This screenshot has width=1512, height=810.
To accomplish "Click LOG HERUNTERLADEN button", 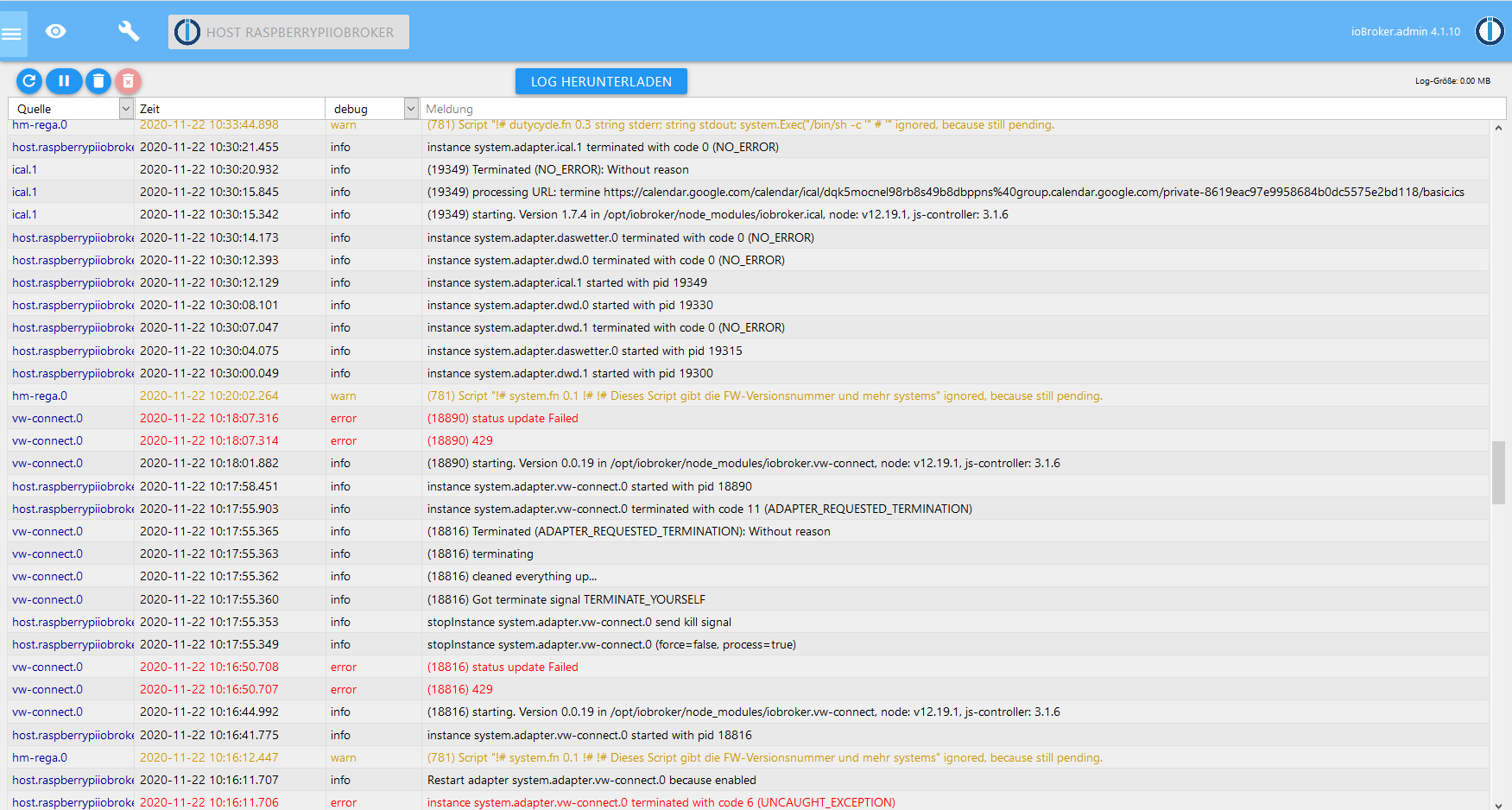I will 601,81.
